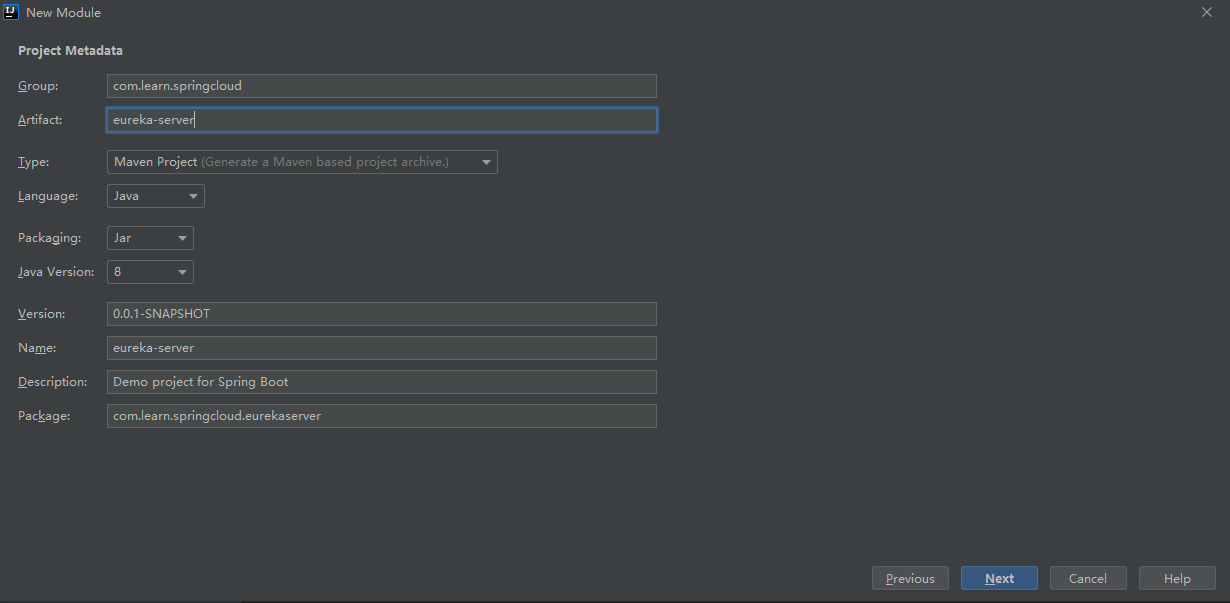
Task: Cancel the New Module wizard
Action: click(1088, 578)
